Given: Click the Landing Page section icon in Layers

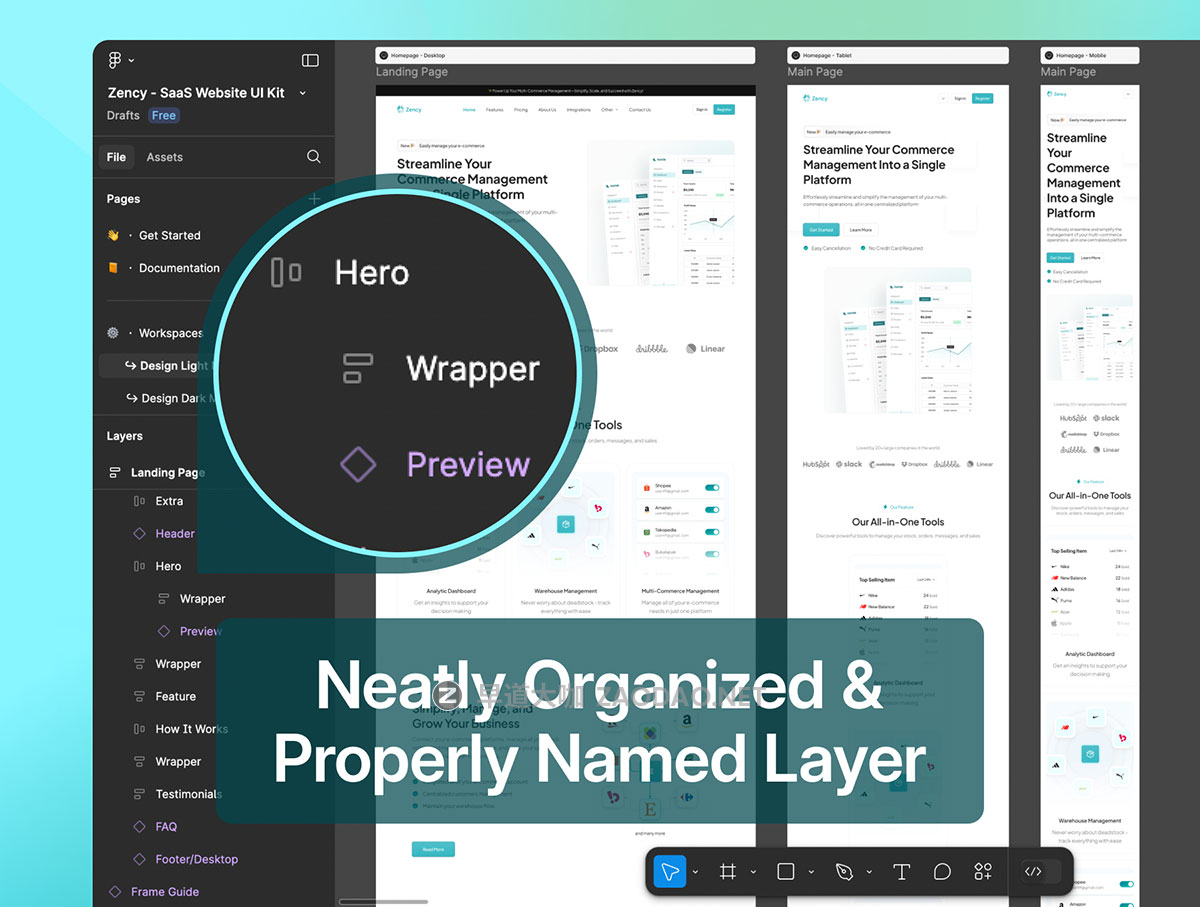Looking at the screenshot, I should coord(114,472).
